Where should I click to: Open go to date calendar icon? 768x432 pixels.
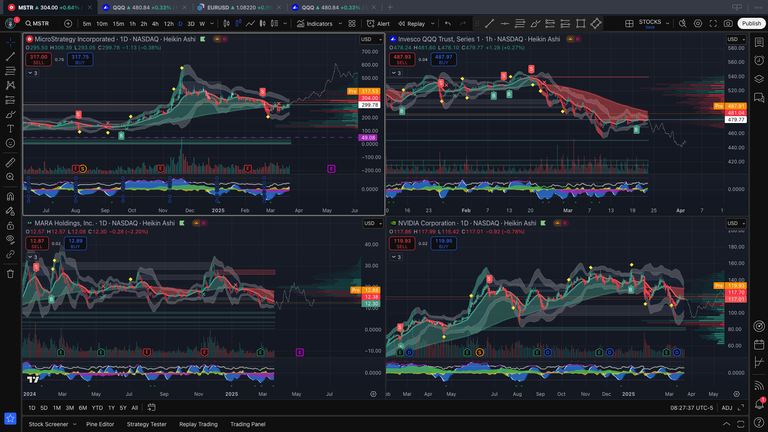click(x=151, y=408)
